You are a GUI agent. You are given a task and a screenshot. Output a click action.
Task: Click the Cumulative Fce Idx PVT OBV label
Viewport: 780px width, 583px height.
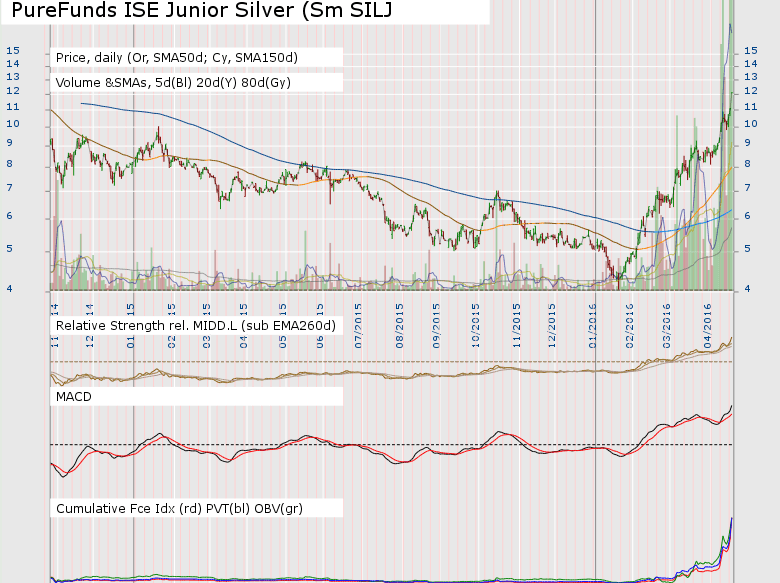point(179,508)
